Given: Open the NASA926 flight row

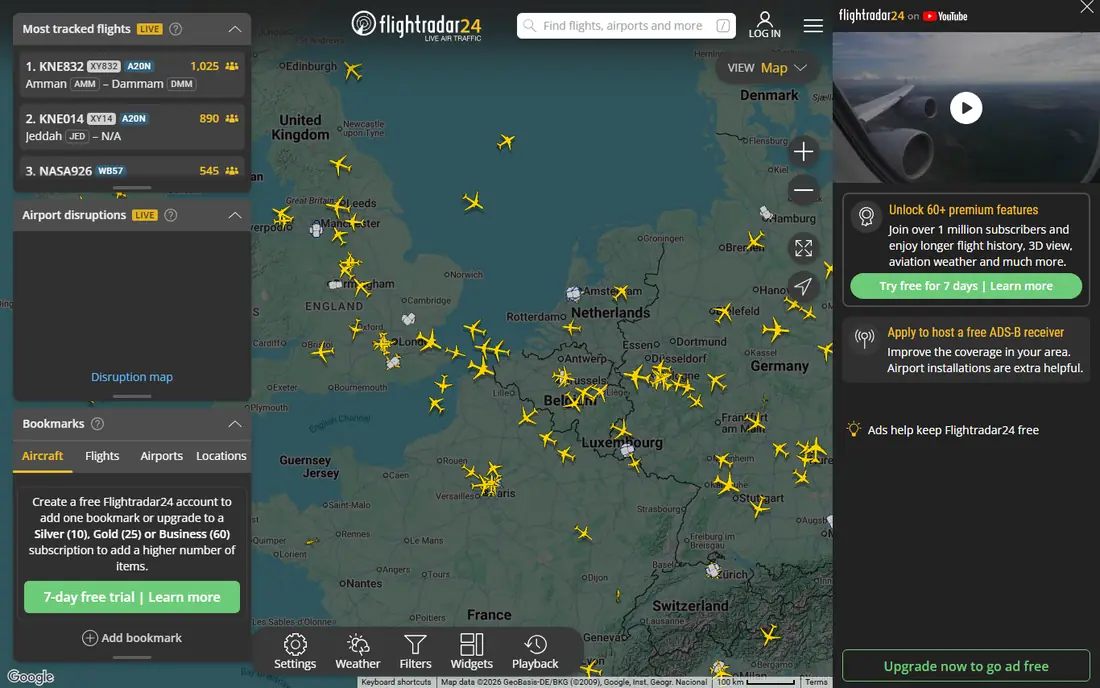Looking at the screenshot, I should pos(132,170).
